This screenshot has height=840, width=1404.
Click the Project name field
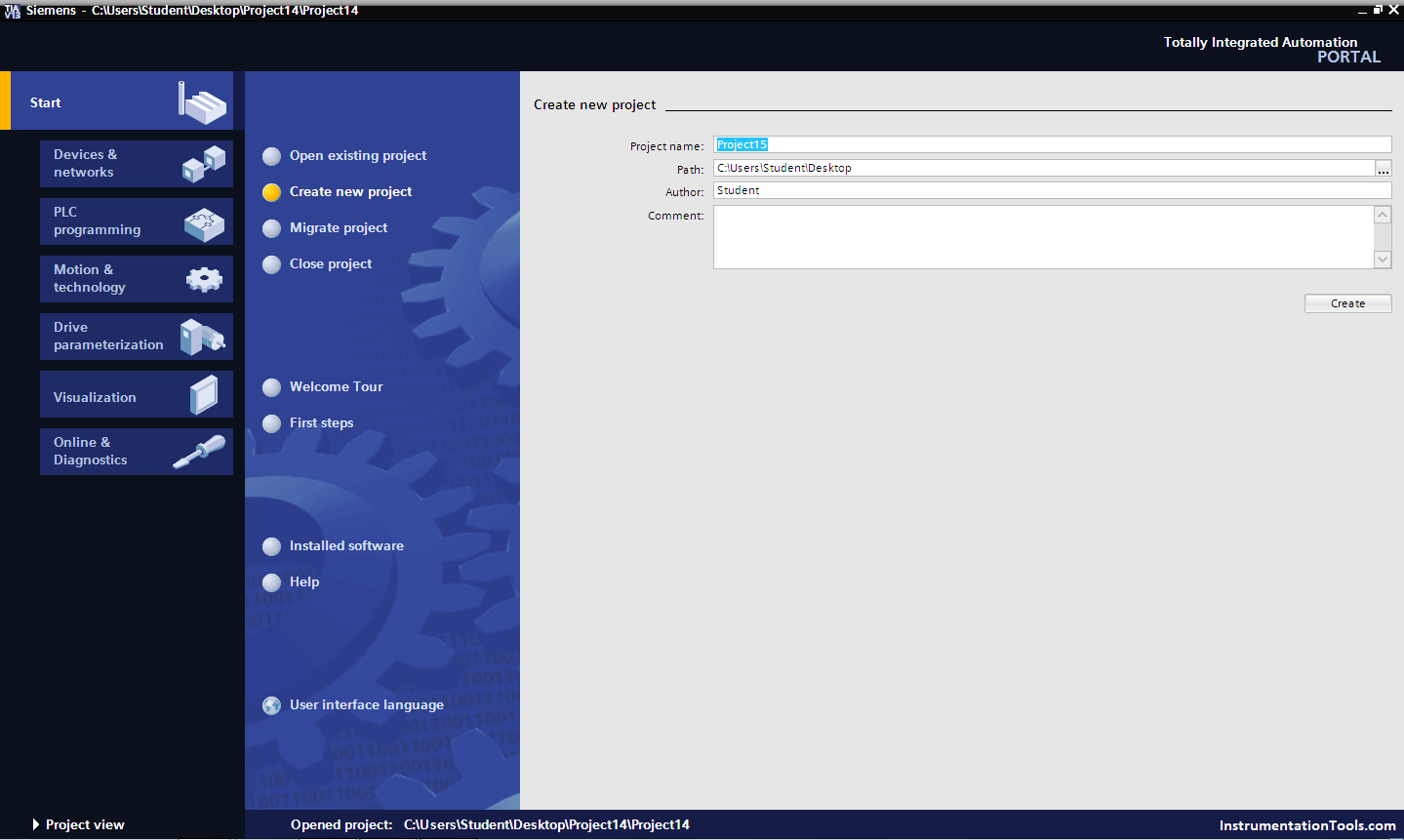tap(1052, 144)
